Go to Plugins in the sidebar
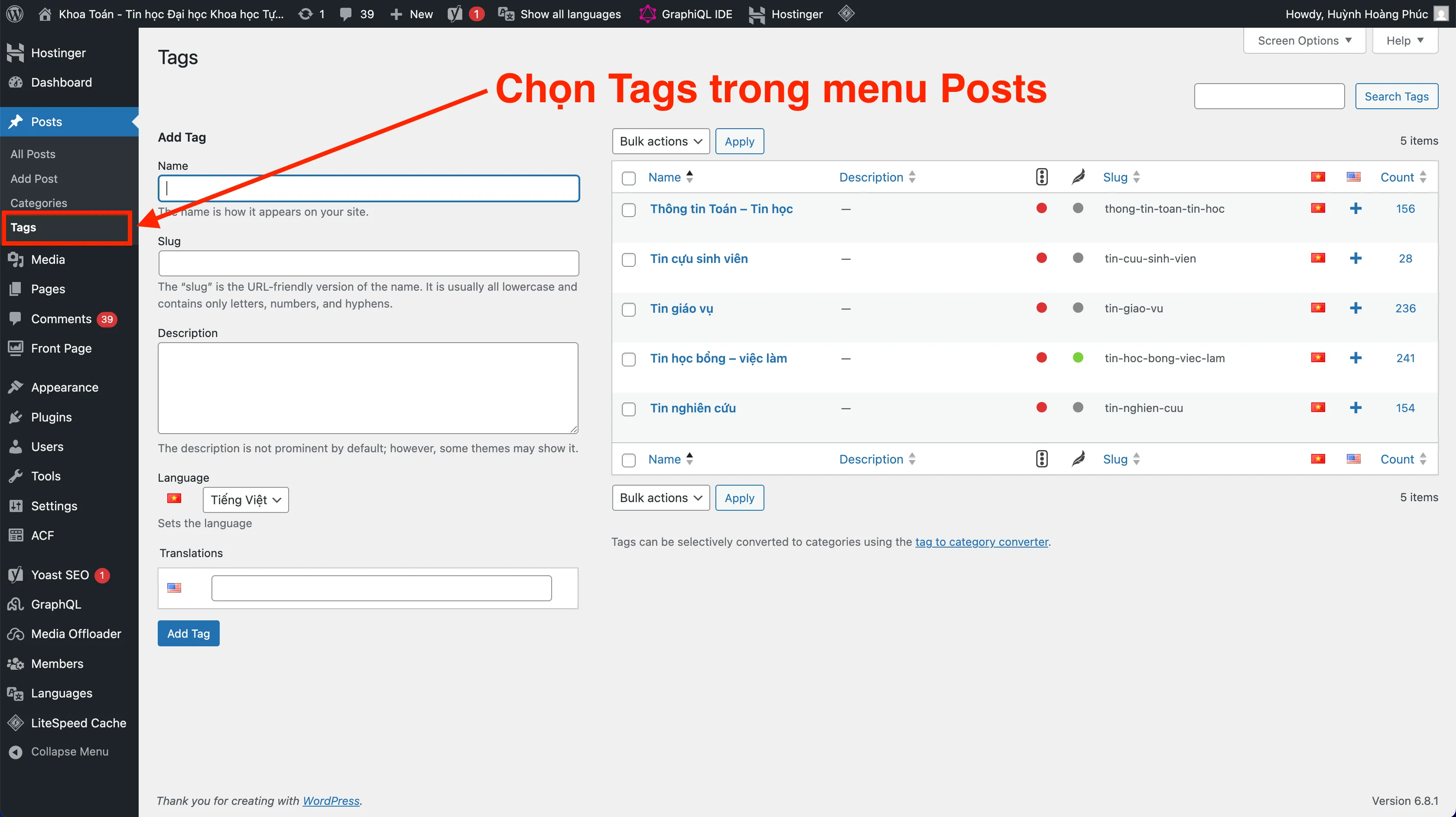This screenshot has height=817, width=1456. point(51,417)
